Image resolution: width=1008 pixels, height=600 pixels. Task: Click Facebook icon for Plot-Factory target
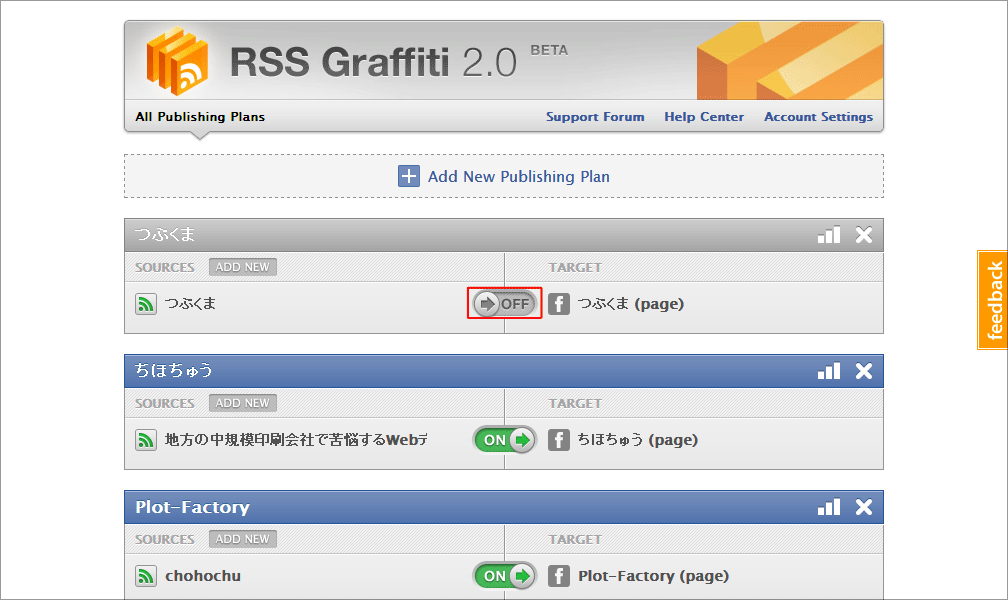559,576
